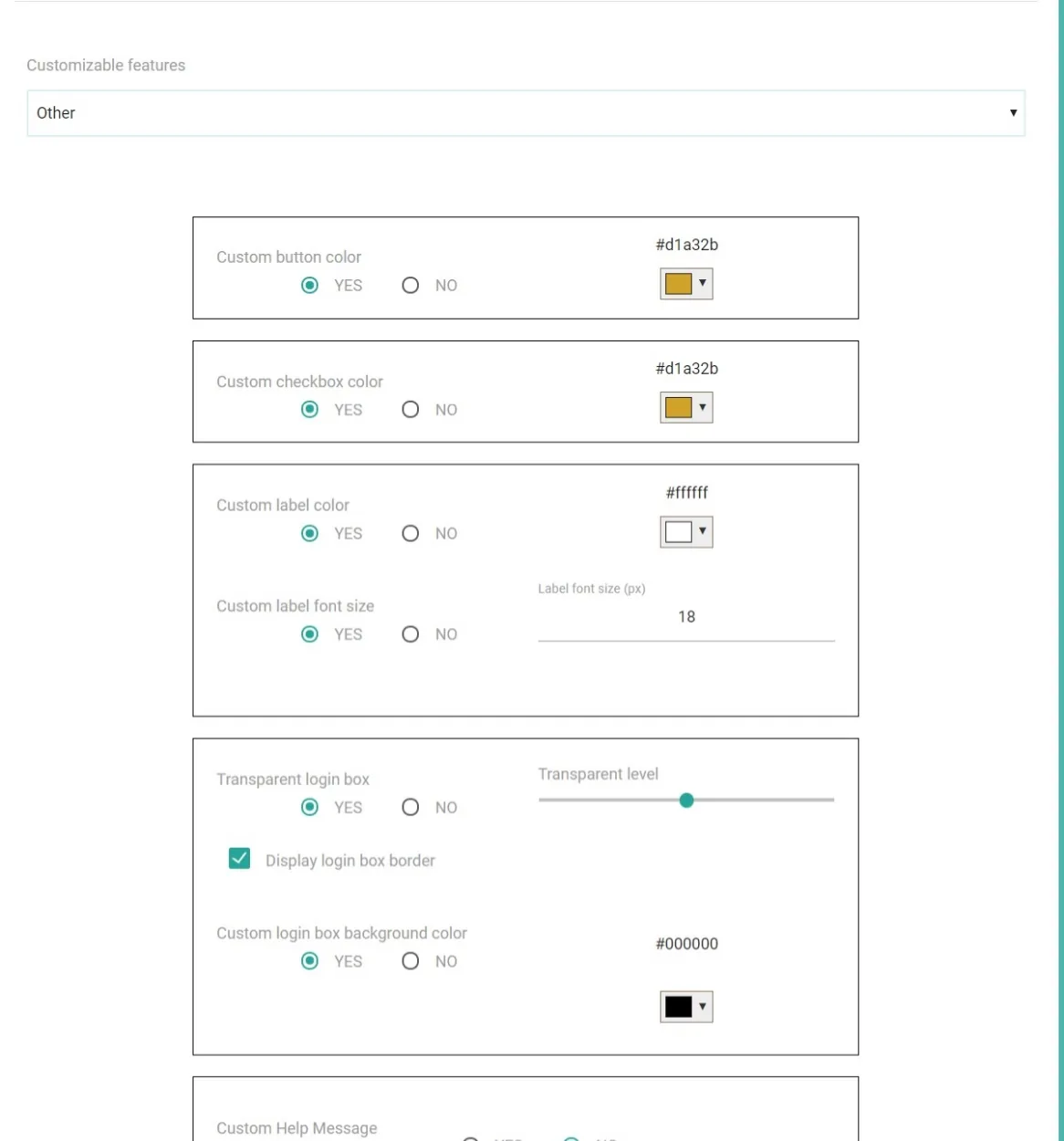Screen dimensions: 1064x1141
Task: Click the #ffffff hex value text
Action: 687,493
